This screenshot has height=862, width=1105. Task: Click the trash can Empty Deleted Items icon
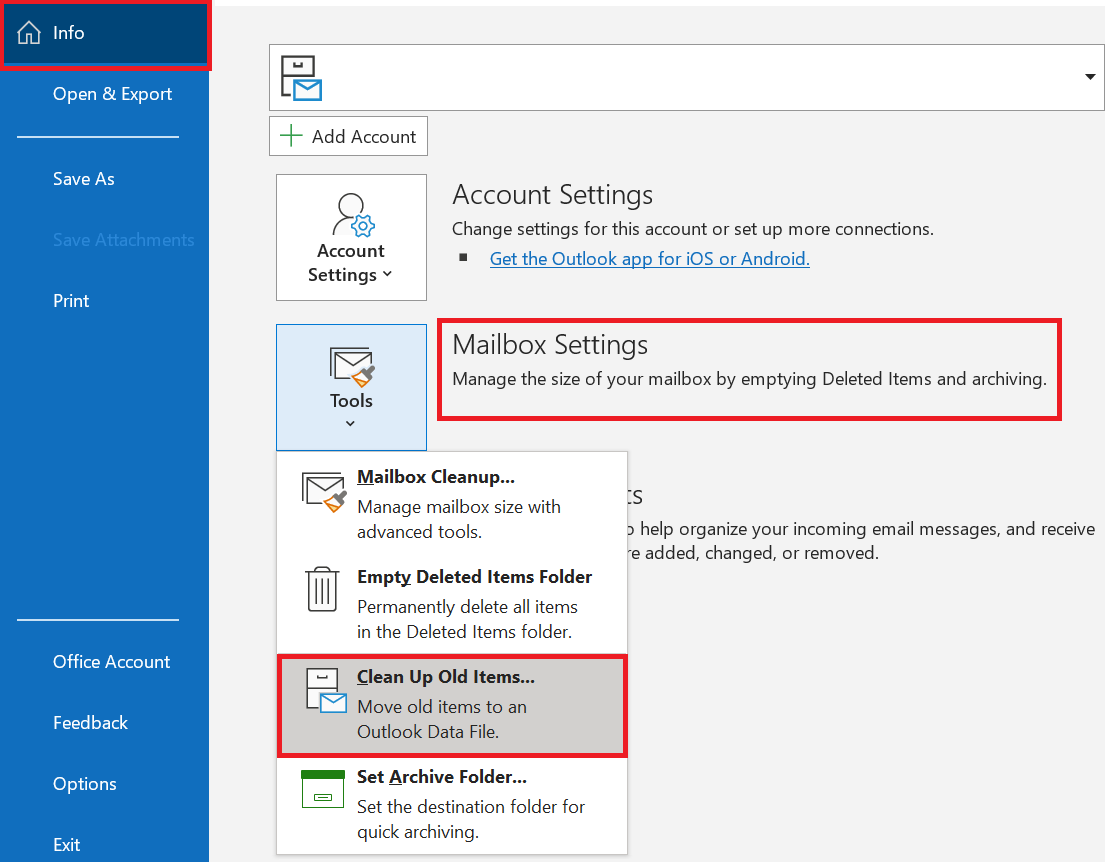[x=322, y=589]
